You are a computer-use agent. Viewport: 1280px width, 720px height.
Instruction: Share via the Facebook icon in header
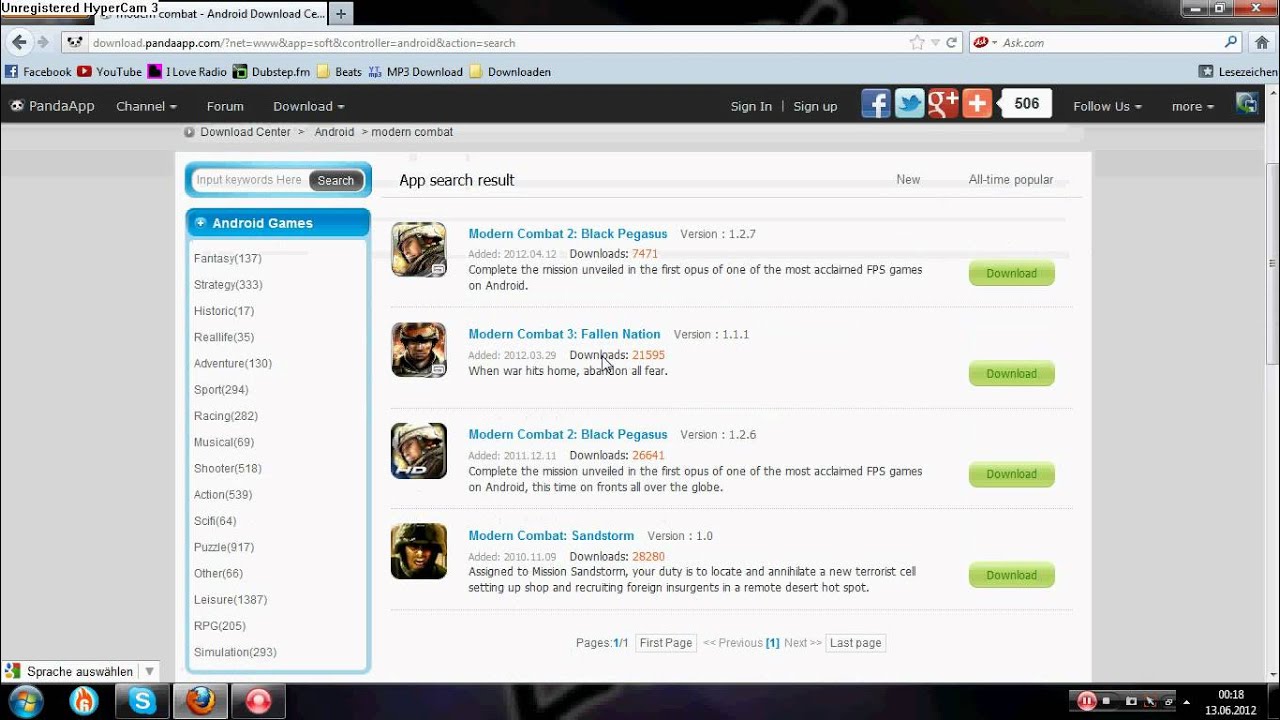pos(876,104)
